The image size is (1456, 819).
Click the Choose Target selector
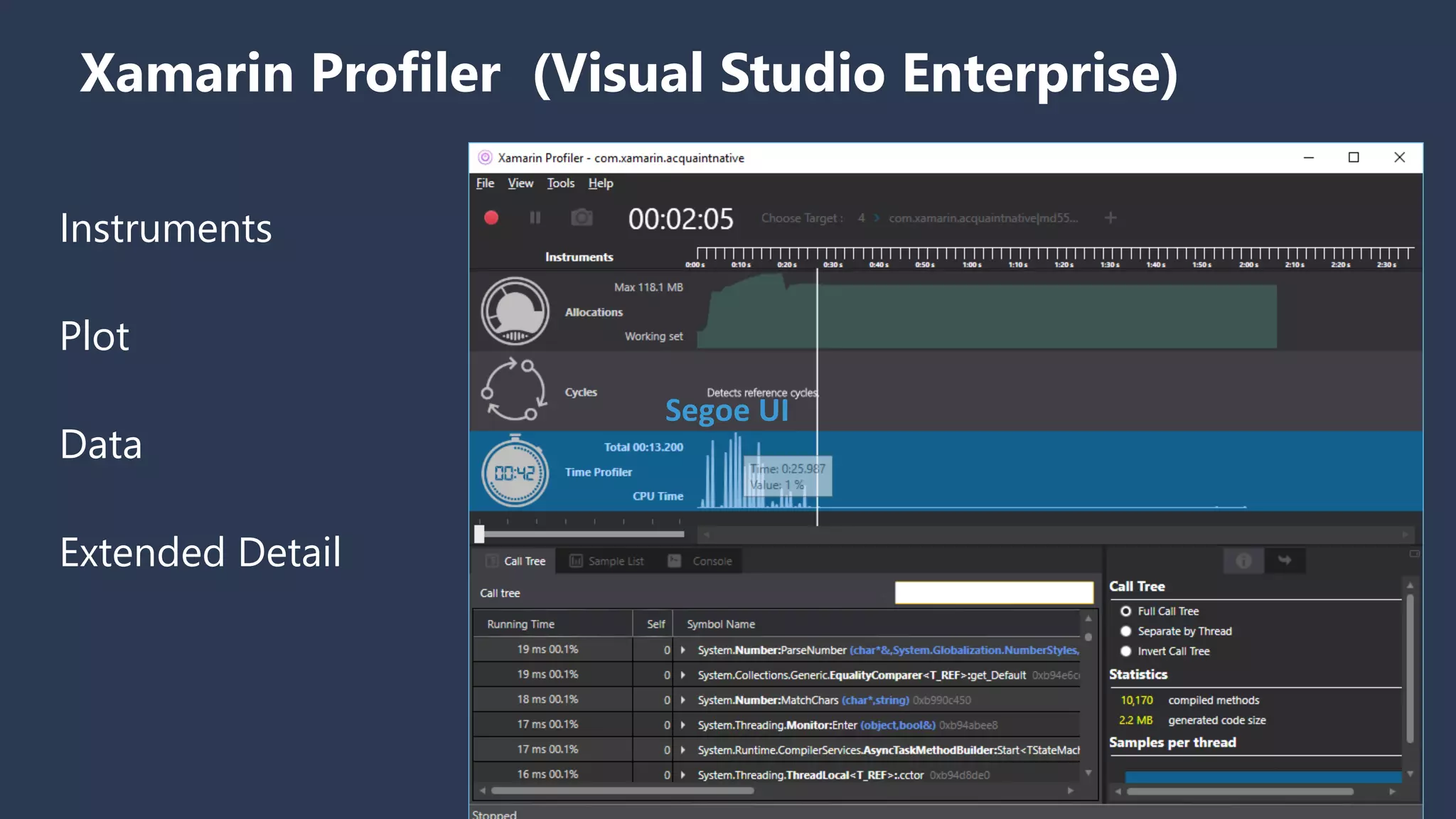pos(802,218)
